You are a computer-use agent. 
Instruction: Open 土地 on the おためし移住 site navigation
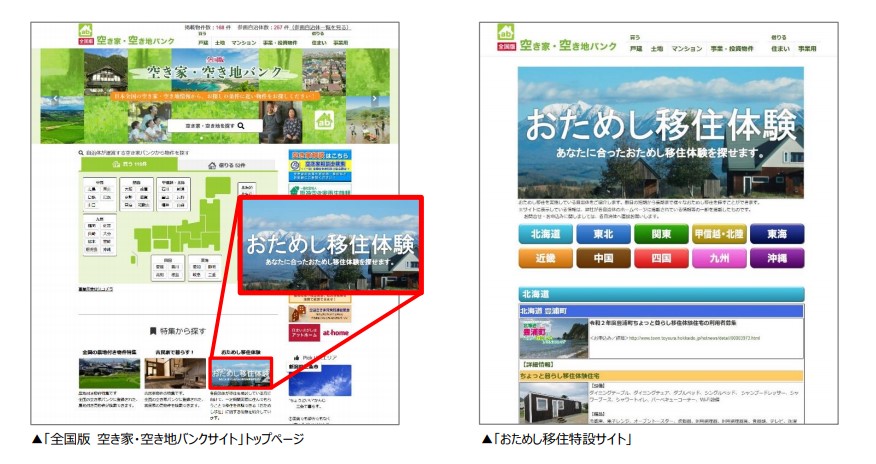point(657,49)
